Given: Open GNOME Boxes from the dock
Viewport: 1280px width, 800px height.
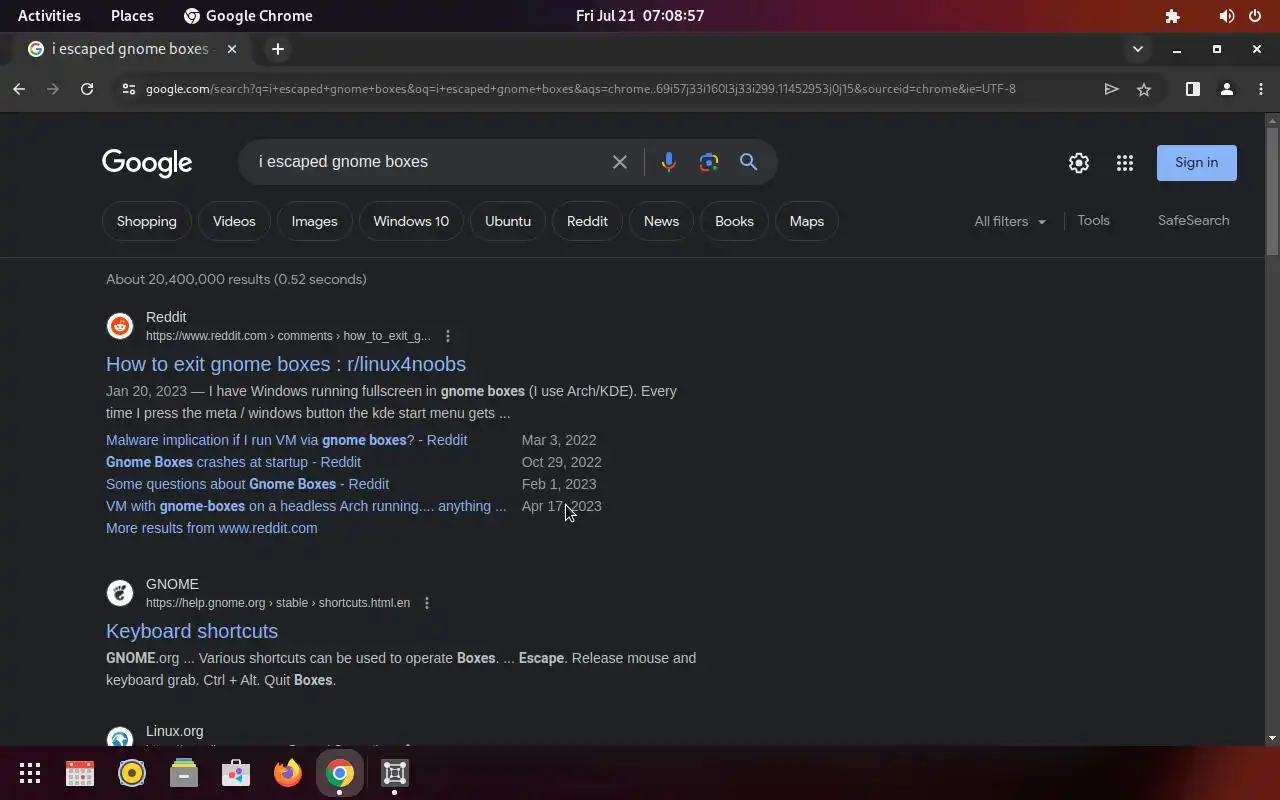Looking at the screenshot, I should [x=394, y=773].
